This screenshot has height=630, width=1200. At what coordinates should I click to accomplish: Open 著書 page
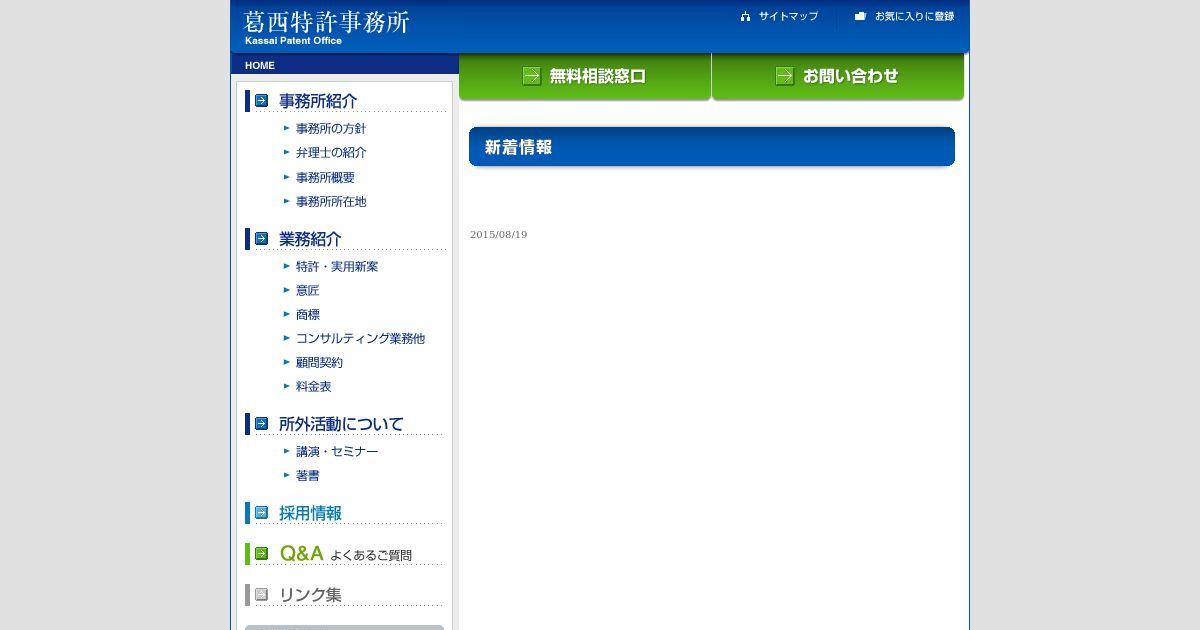coord(308,476)
